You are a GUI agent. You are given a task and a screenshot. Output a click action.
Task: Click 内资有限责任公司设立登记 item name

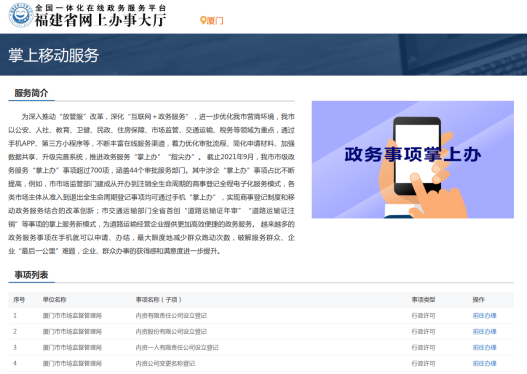[x=171, y=316]
